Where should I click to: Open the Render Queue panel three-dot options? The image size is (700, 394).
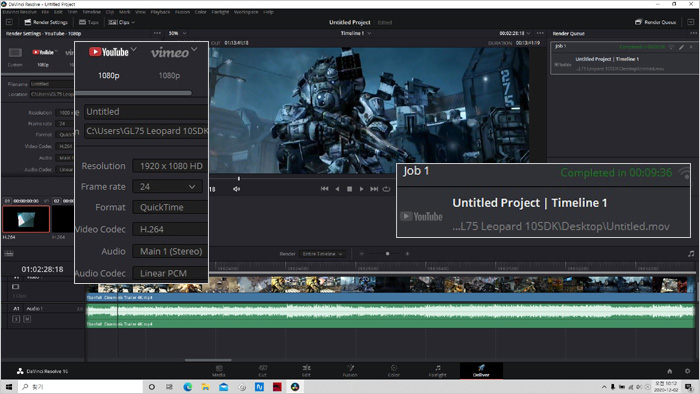tap(693, 33)
